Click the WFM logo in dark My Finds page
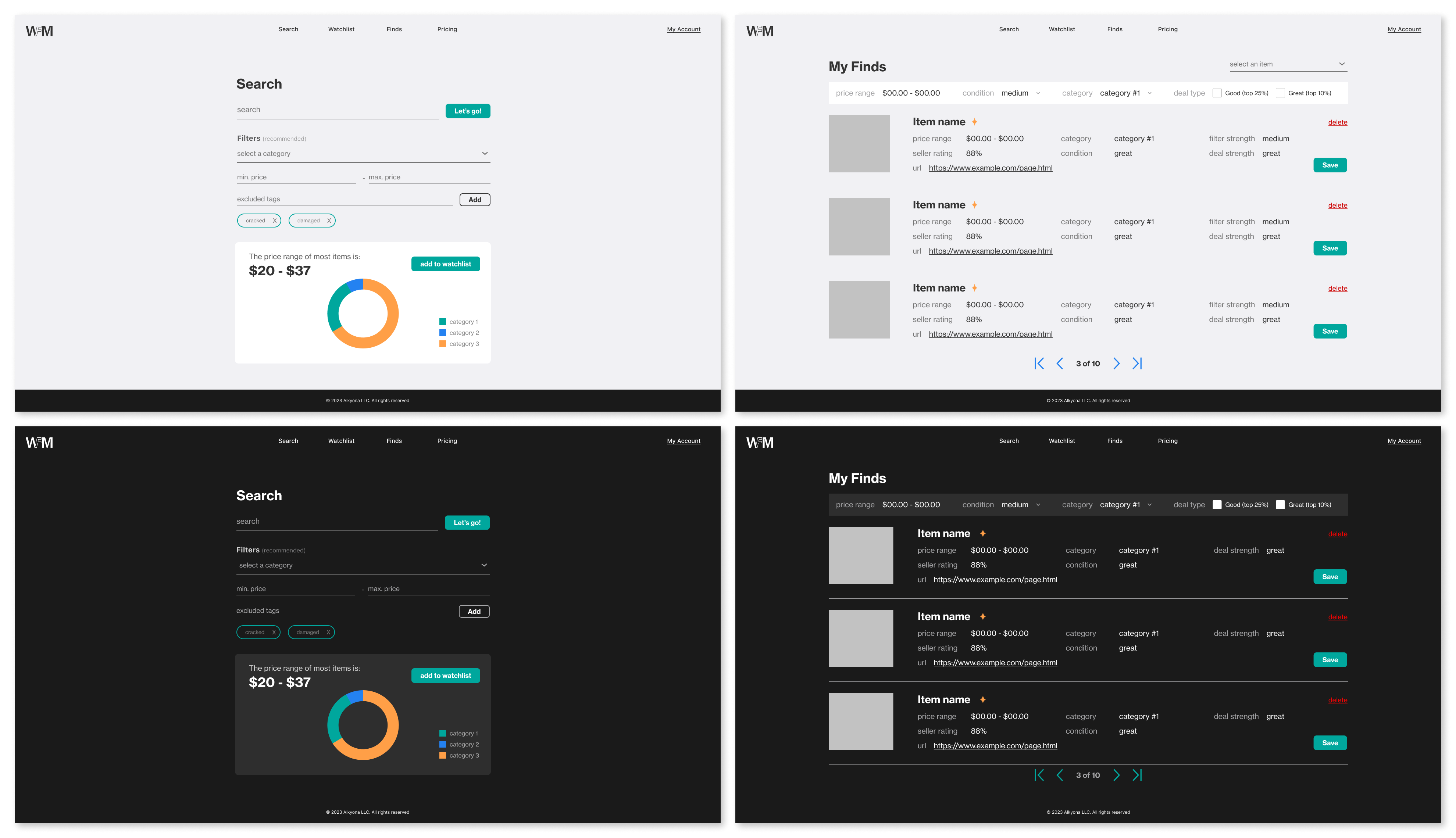 (x=760, y=443)
